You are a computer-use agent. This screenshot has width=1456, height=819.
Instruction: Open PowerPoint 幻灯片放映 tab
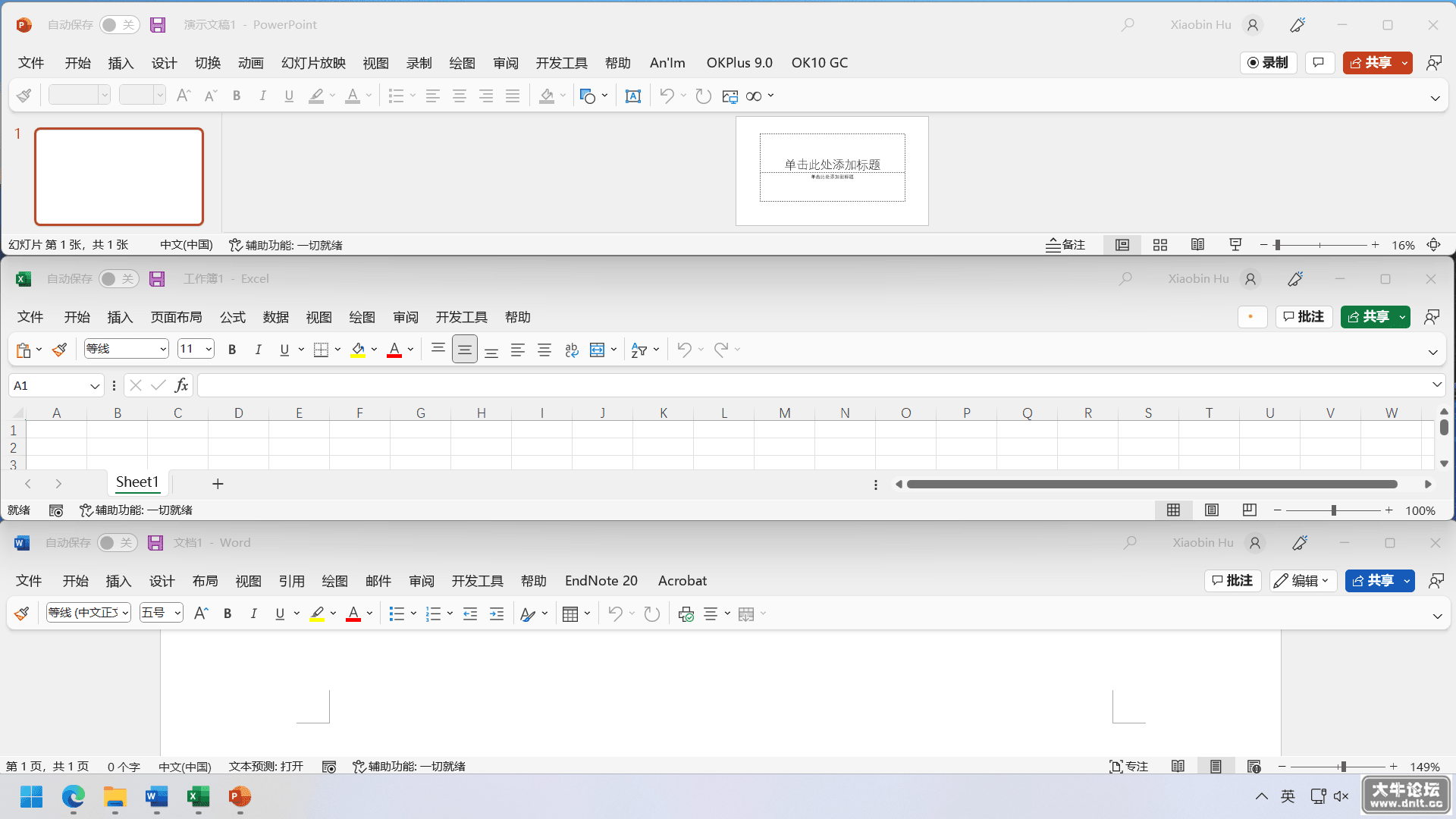(313, 63)
